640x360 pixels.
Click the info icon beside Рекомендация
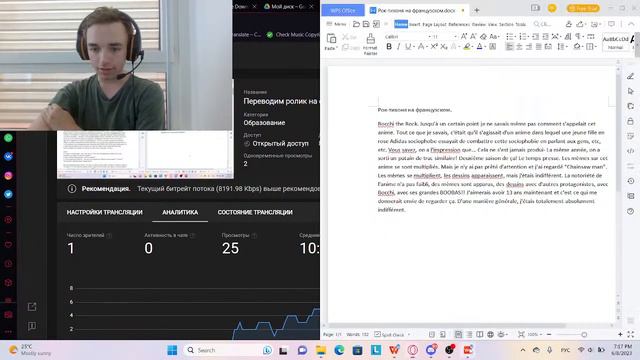click(x=72, y=189)
